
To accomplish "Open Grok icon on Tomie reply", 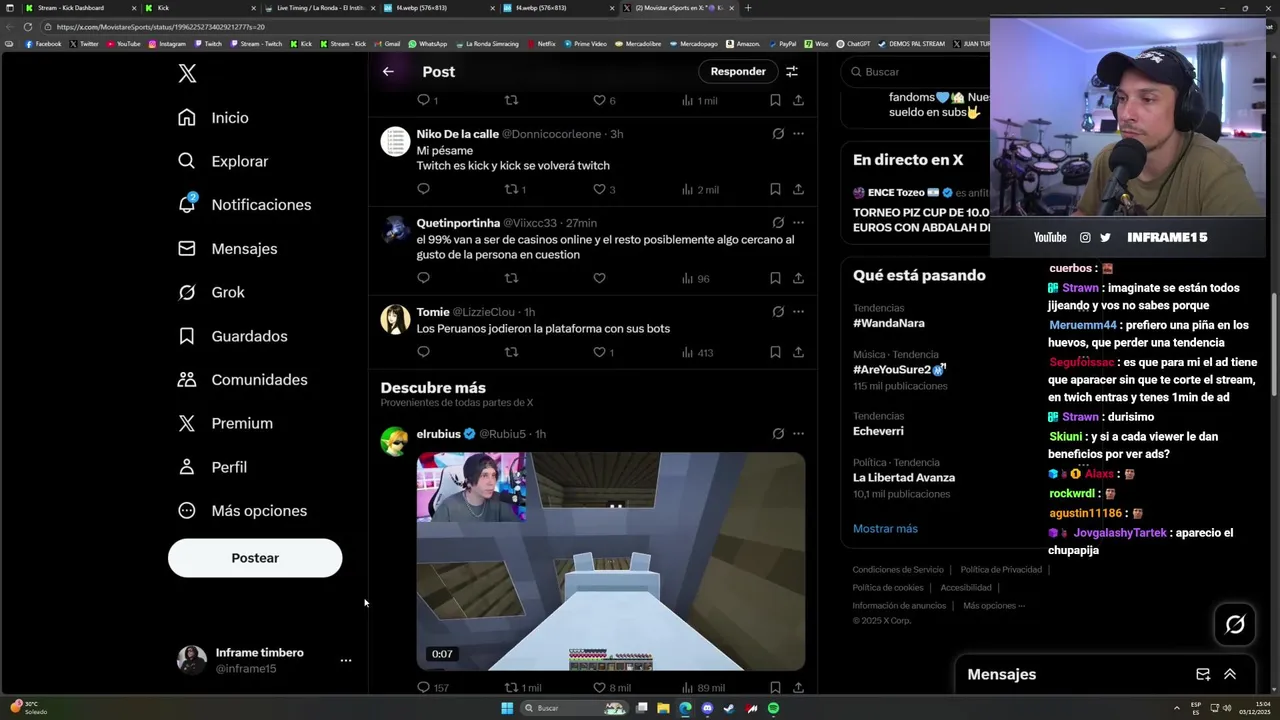I will coord(778,311).
